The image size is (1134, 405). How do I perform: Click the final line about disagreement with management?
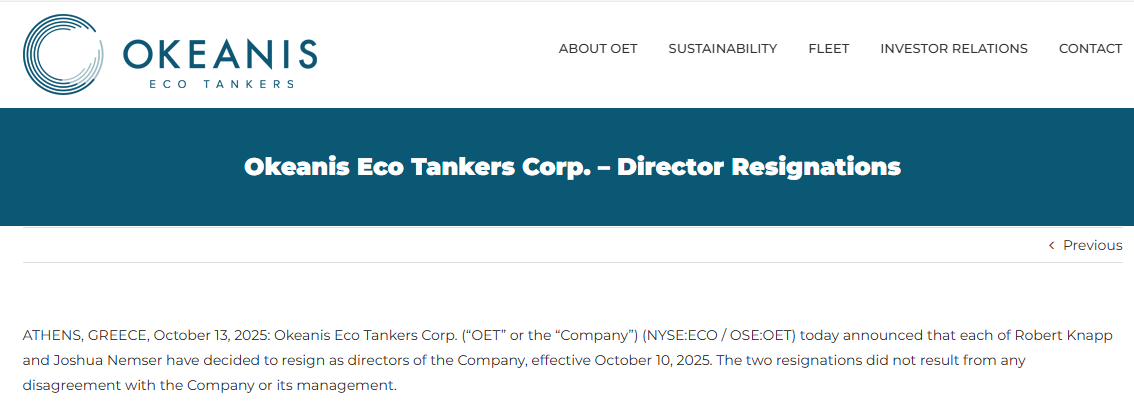pos(209,384)
